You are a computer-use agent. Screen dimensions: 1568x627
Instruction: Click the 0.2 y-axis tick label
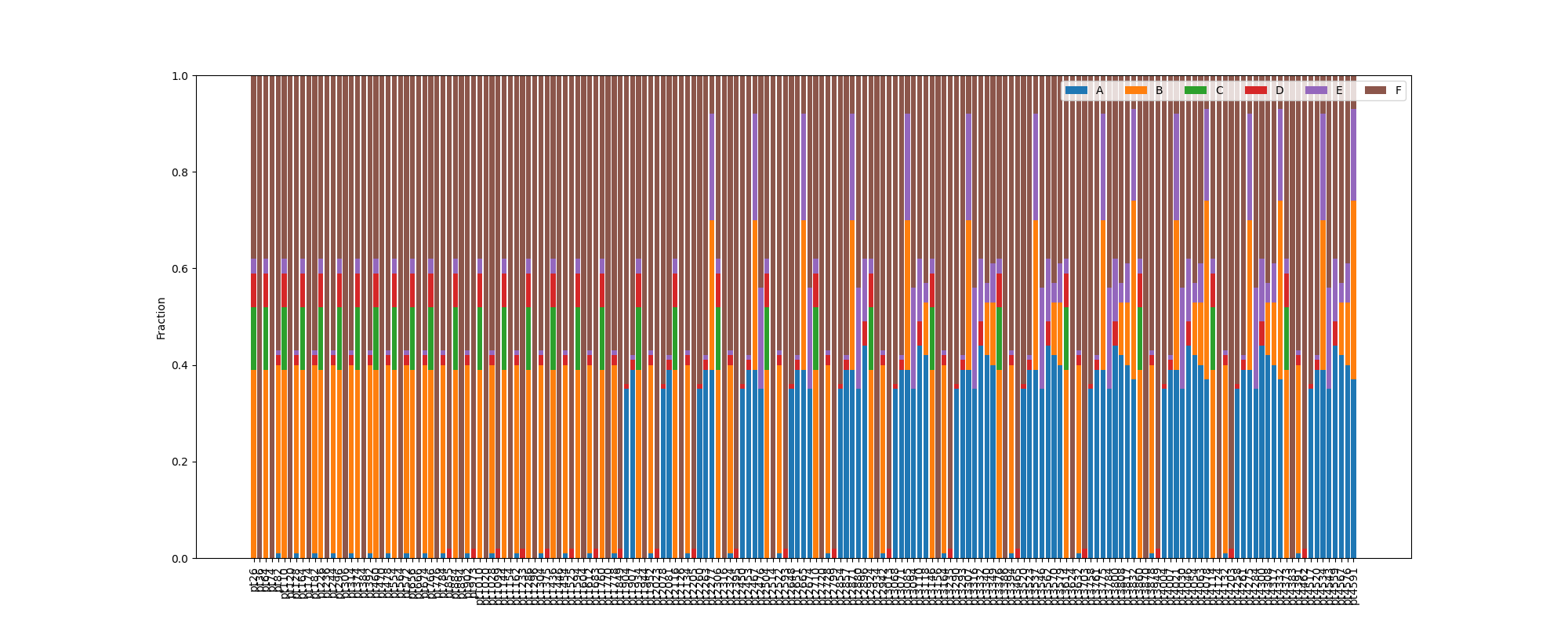(180, 462)
